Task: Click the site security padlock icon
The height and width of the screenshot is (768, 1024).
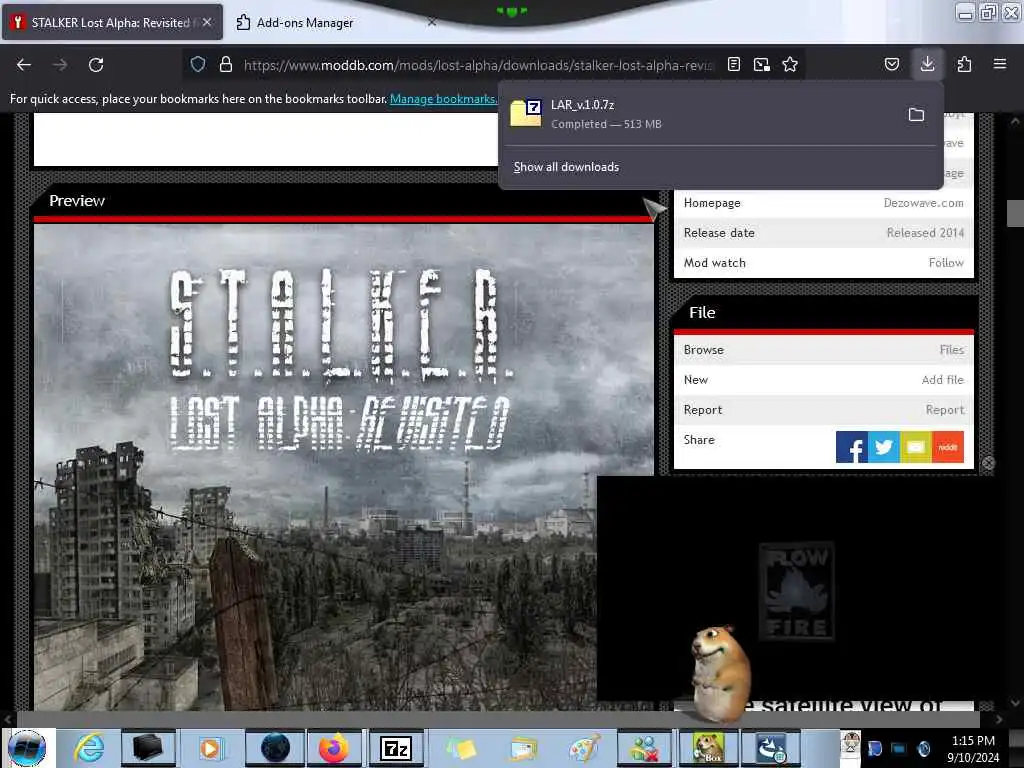Action: click(x=226, y=64)
